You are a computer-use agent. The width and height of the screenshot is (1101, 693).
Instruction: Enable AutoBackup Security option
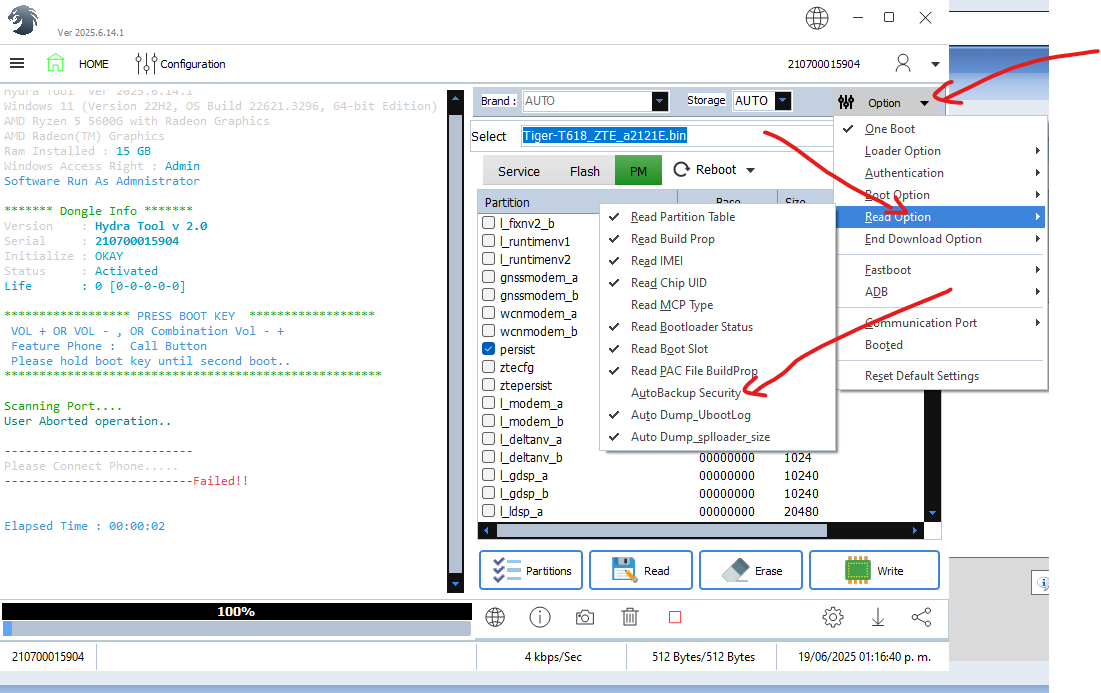click(x=685, y=393)
